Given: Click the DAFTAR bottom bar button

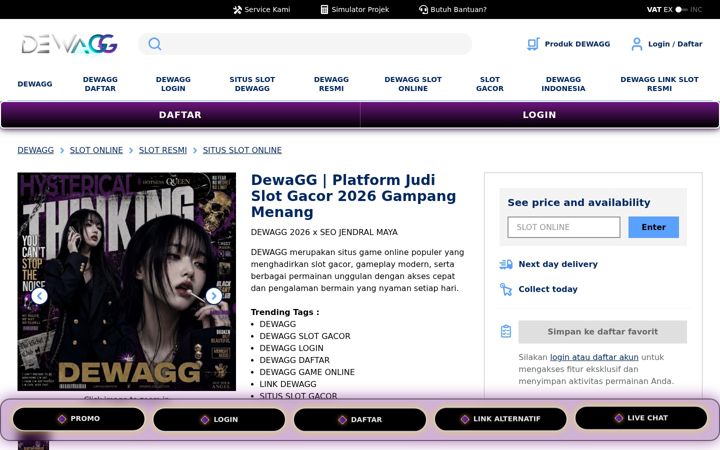Looking at the screenshot, I should (x=360, y=419).
